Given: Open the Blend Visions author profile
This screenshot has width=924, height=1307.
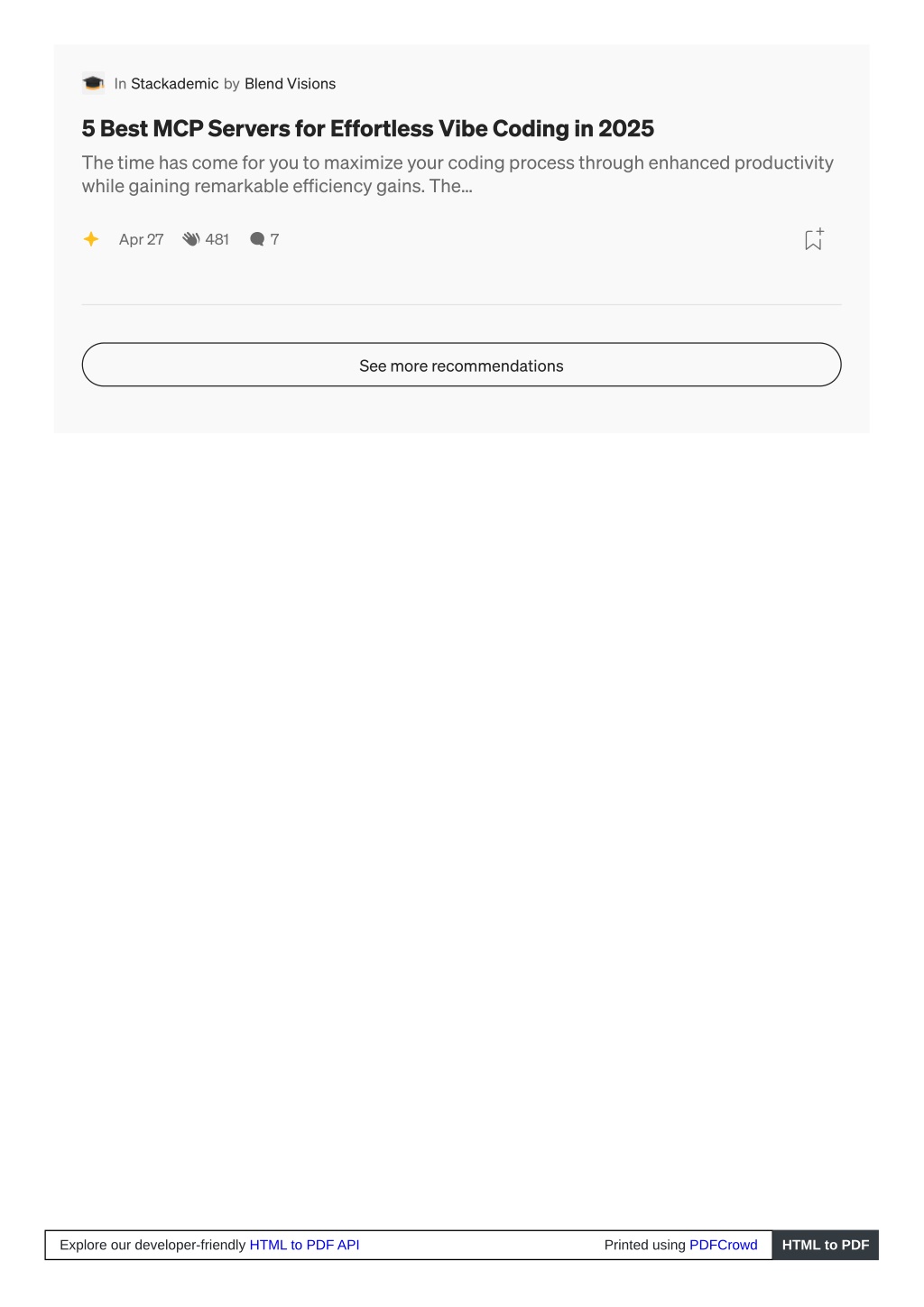Looking at the screenshot, I should 290,84.
